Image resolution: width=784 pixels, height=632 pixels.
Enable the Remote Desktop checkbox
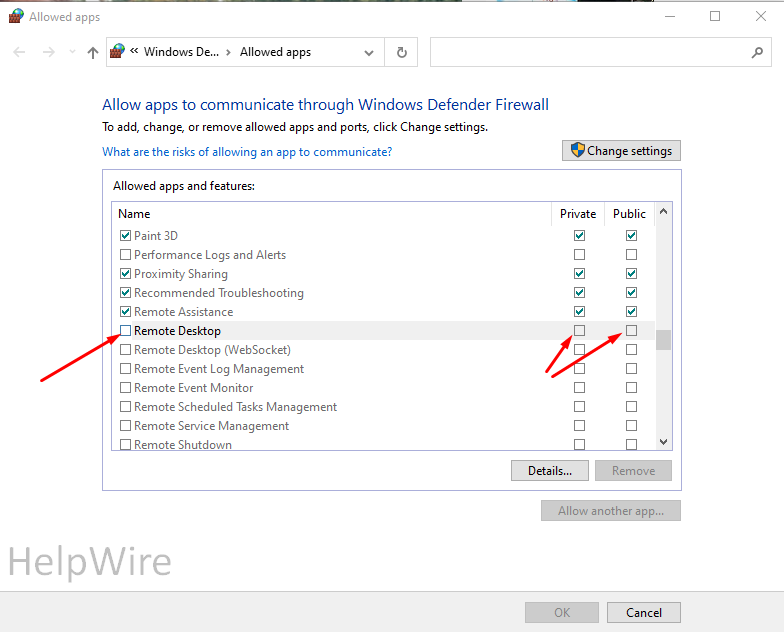click(x=126, y=330)
